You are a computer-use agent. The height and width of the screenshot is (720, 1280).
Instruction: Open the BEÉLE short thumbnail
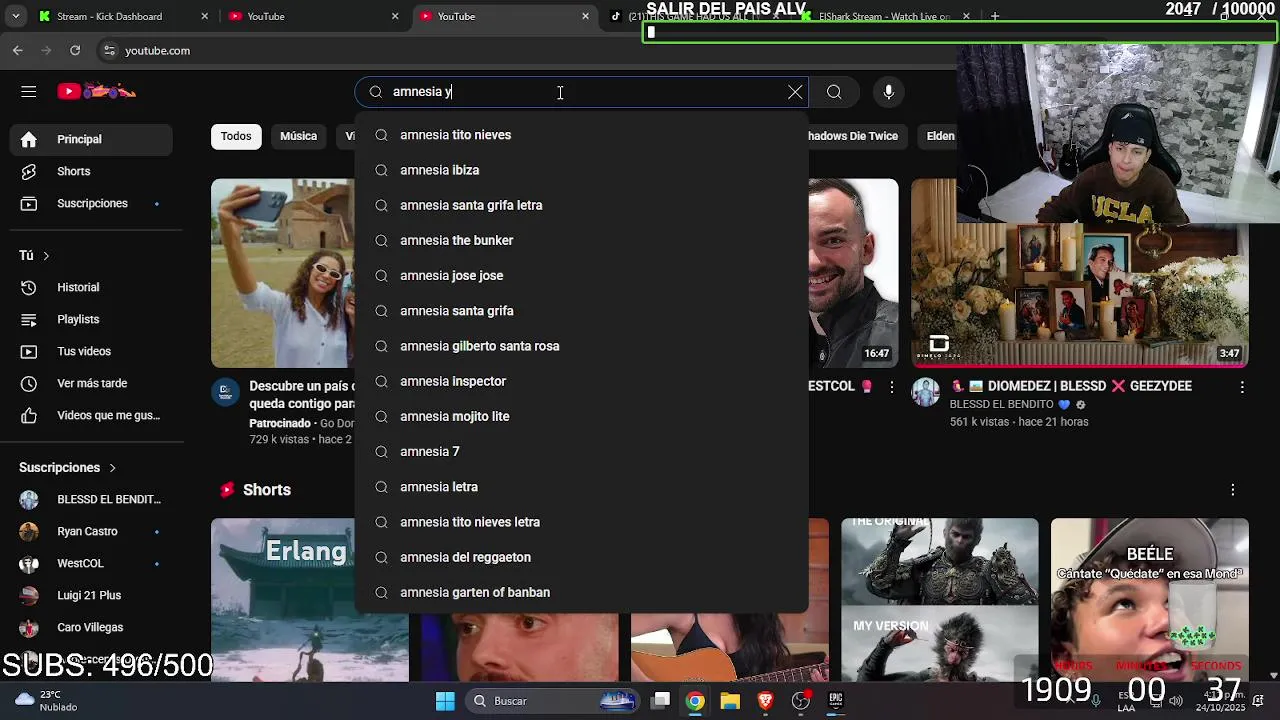coord(1149,600)
